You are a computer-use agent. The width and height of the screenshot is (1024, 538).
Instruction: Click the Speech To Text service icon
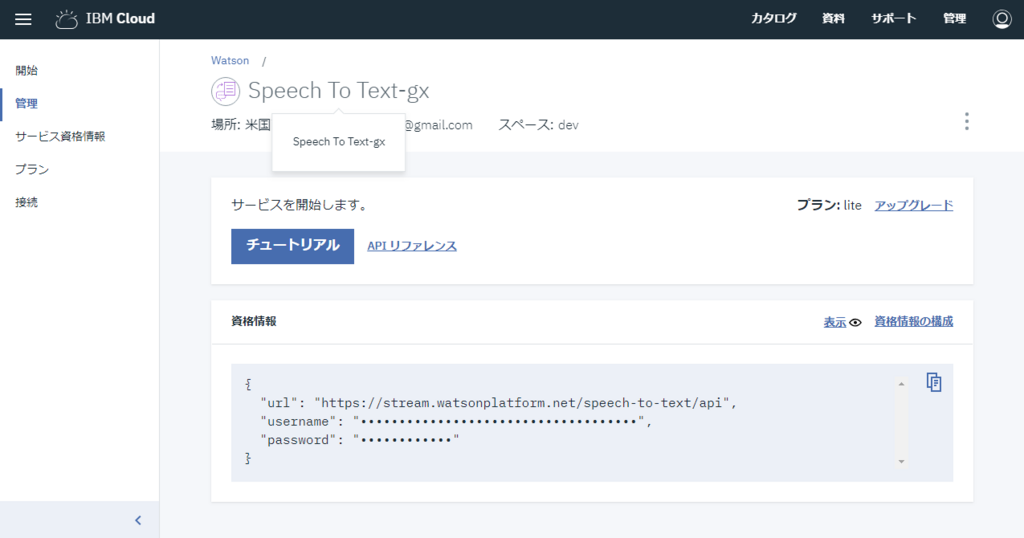[225, 91]
